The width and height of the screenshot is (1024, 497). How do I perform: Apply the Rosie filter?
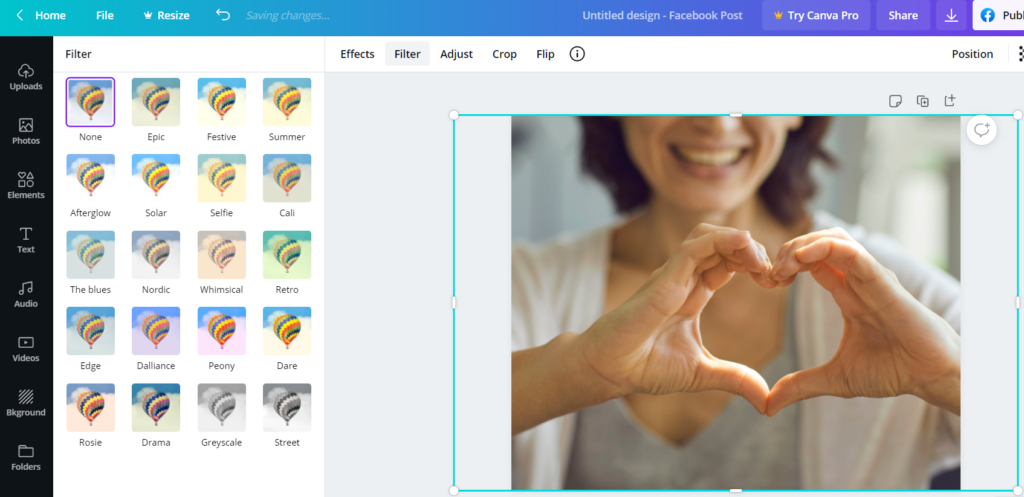[90, 408]
